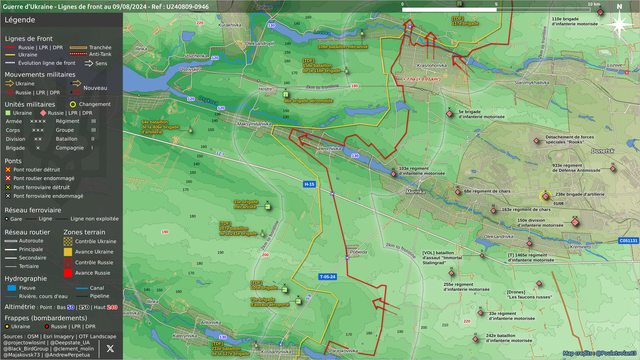Click the Pont routier détruit legend icon
Screen dimensions: 640x360
(x=8, y=169)
